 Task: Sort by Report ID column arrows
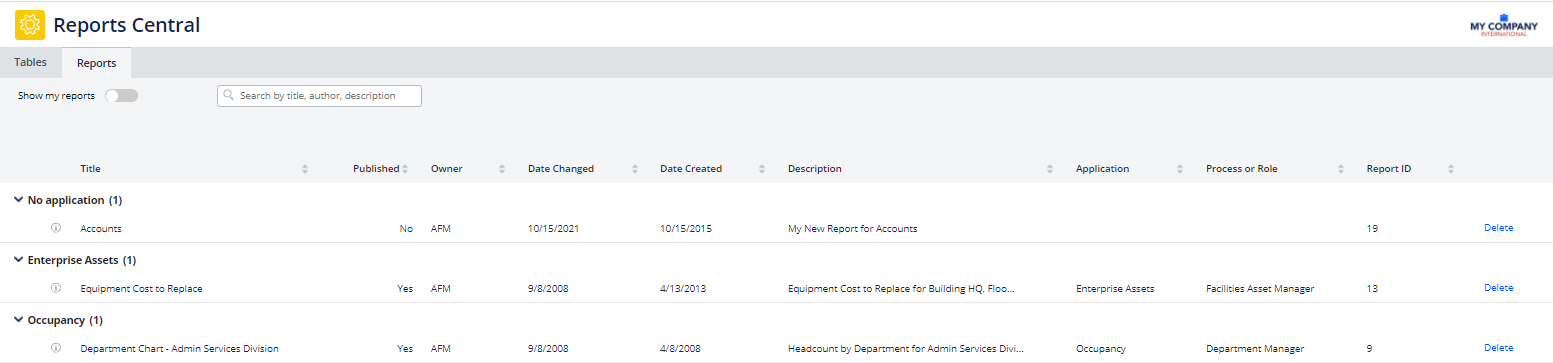pyautogui.click(x=1450, y=169)
